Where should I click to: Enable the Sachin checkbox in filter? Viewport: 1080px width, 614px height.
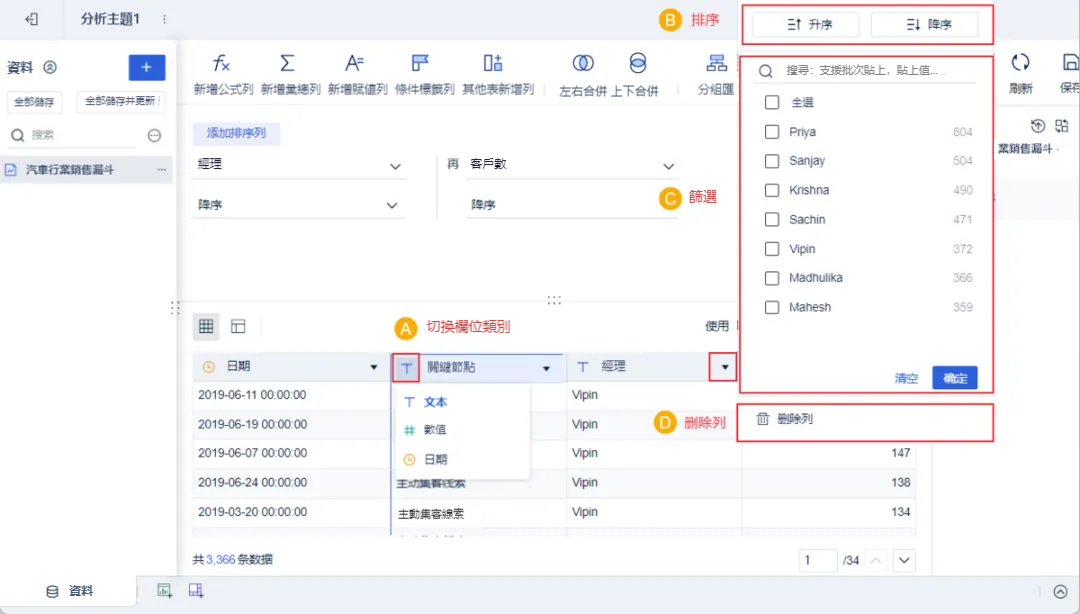pos(772,220)
